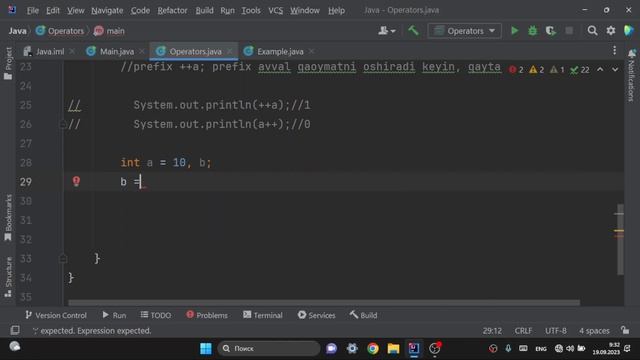Close the Java.iml tab

[x=72, y=51]
